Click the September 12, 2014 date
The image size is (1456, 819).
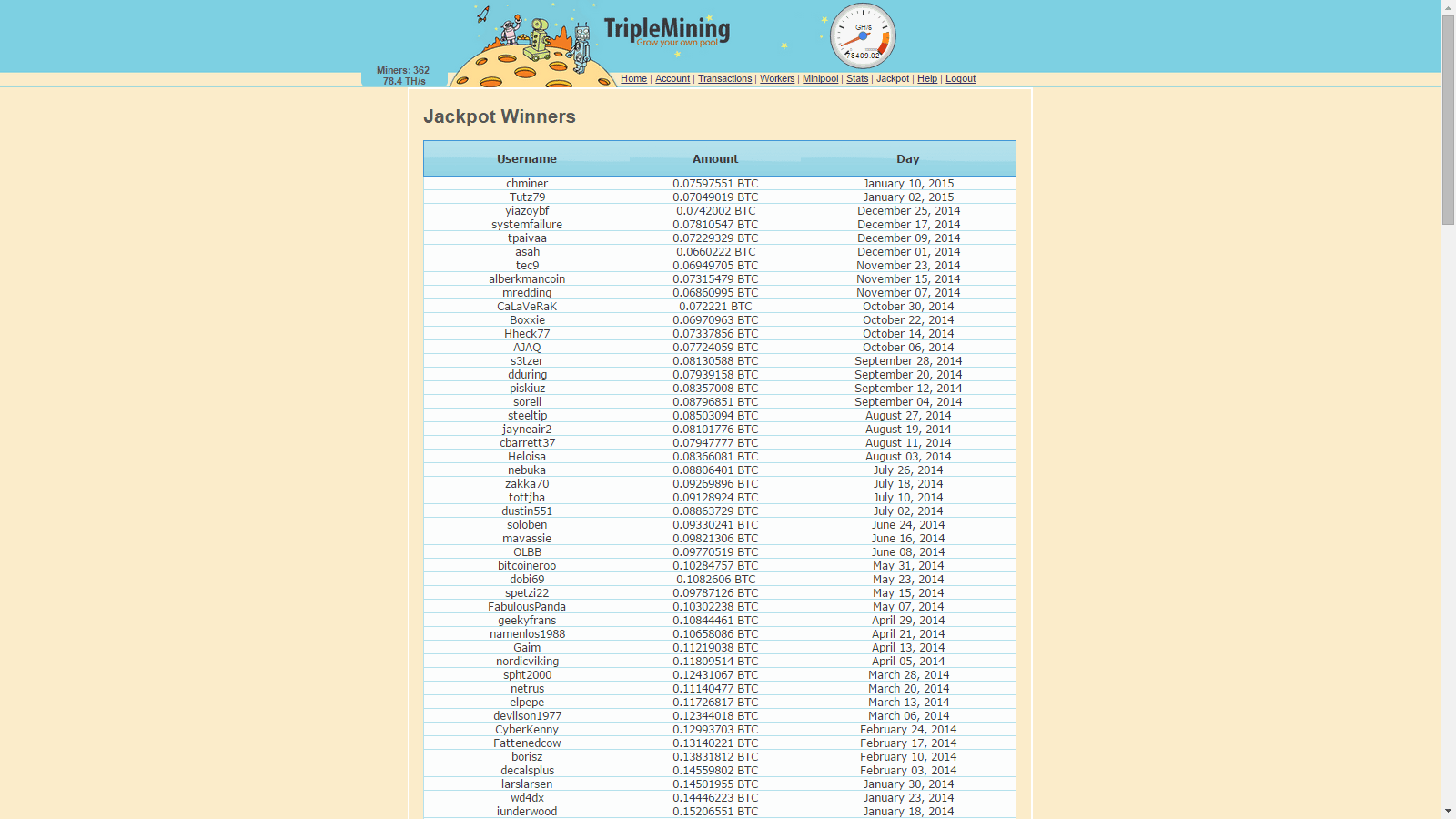[908, 389]
